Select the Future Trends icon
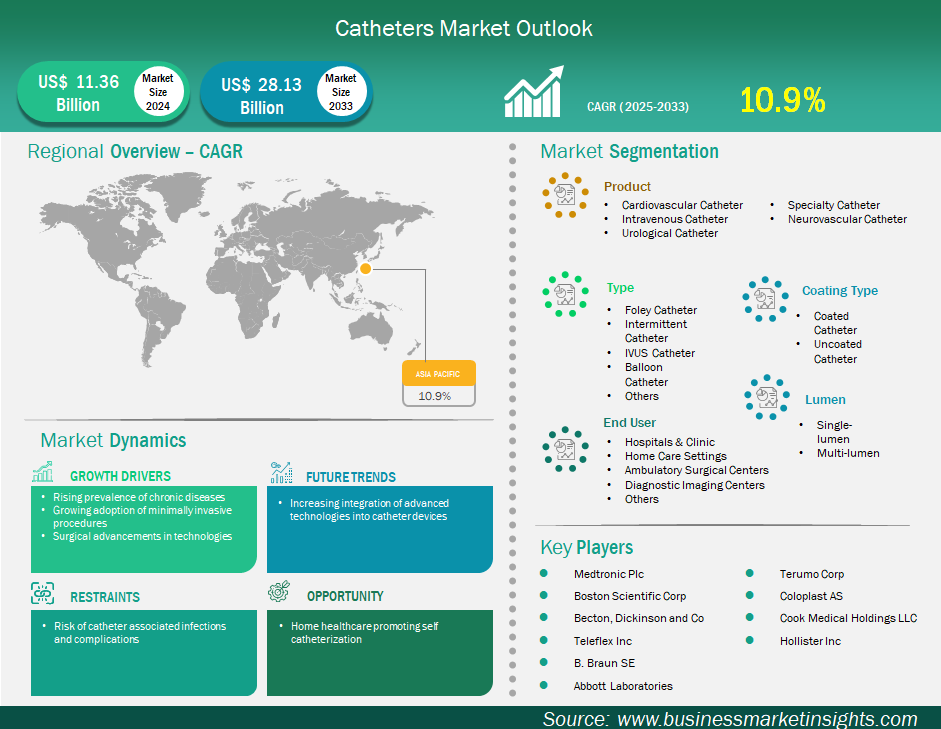The image size is (941, 729). click(x=281, y=473)
